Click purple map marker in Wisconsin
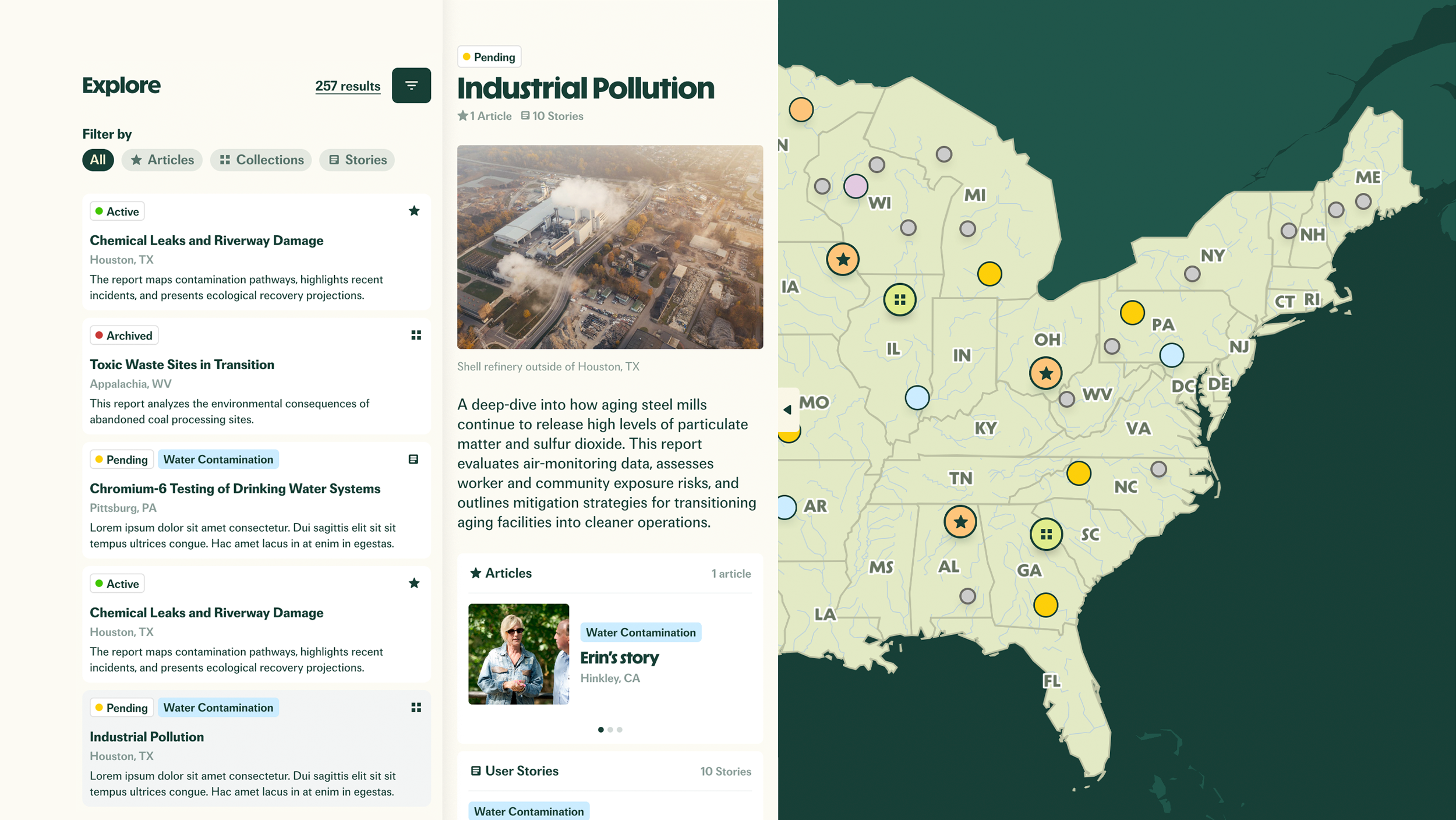 (x=856, y=186)
